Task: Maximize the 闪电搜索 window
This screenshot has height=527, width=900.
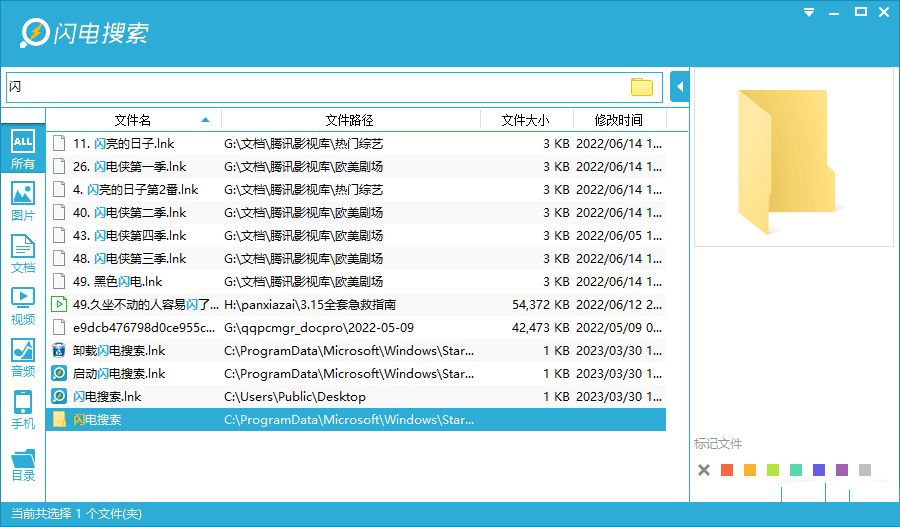Action: (860, 11)
